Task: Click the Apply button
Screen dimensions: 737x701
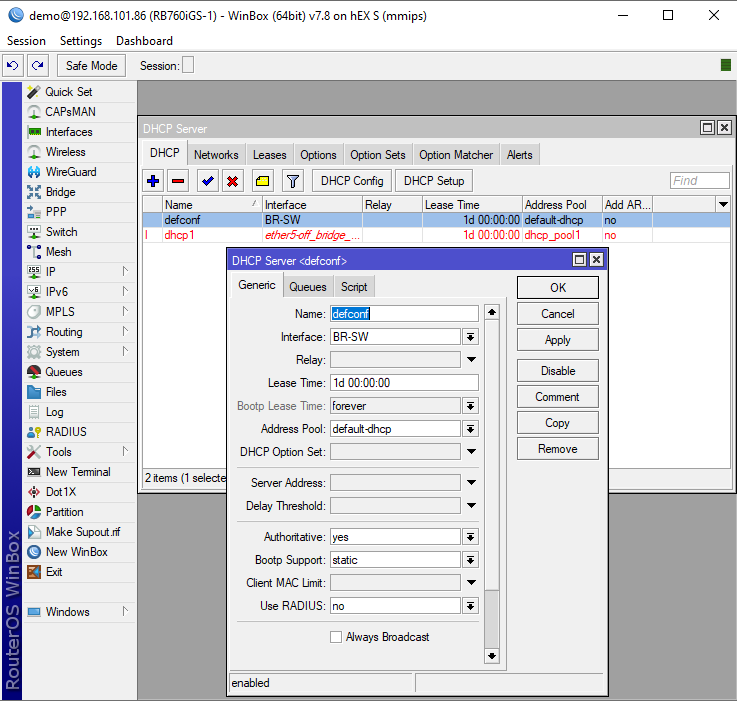Action: tap(558, 340)
